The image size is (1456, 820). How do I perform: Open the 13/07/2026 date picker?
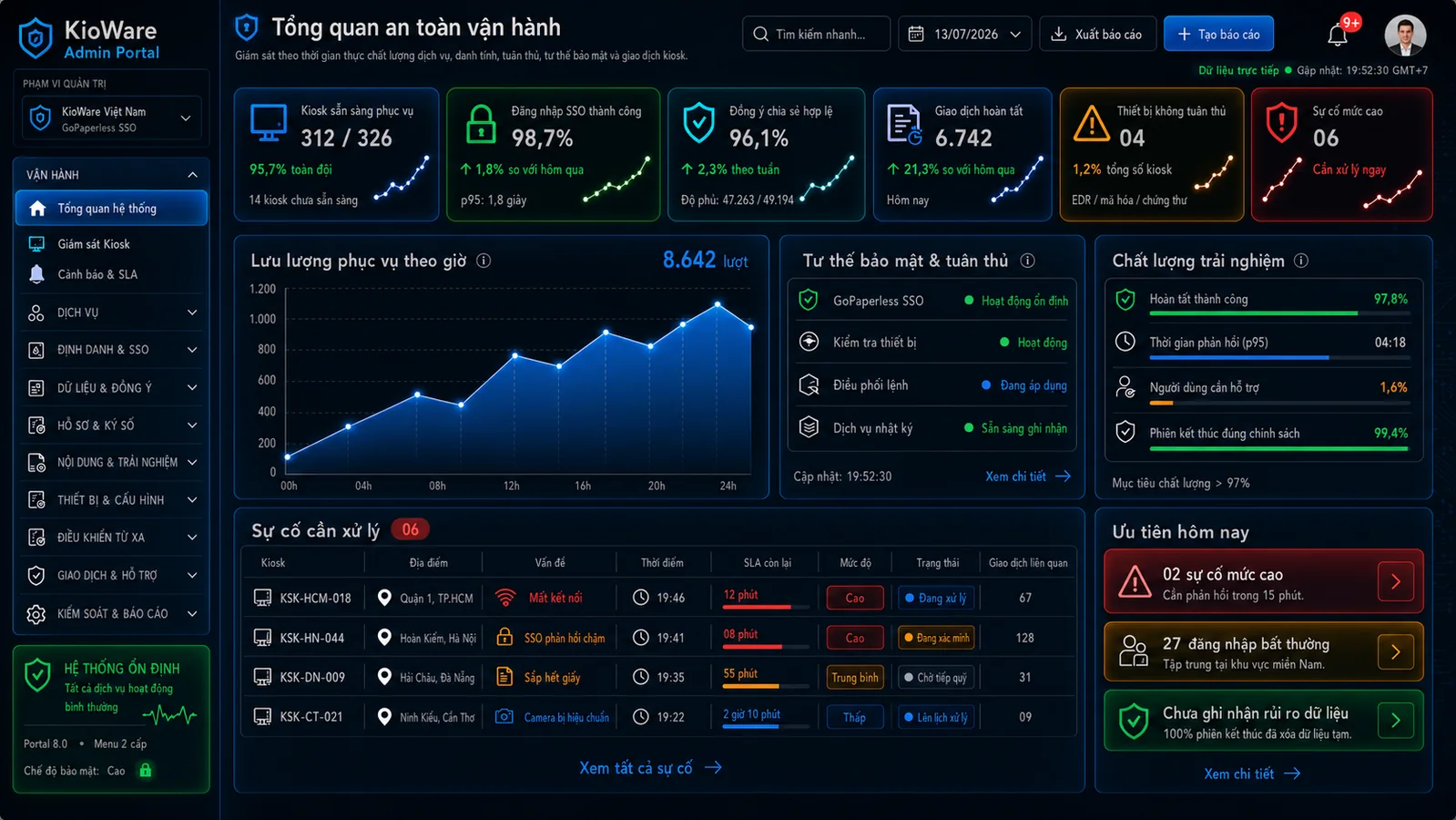pyautogui.click(x=965, y=34)
